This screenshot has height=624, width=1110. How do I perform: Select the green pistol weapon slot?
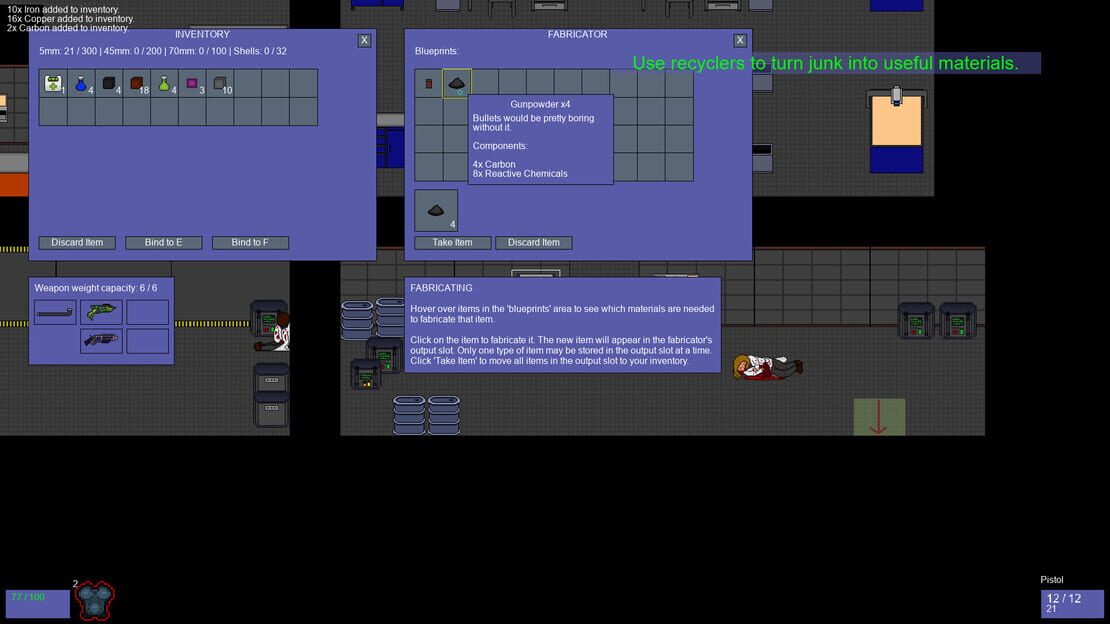(x=101, y=312)
